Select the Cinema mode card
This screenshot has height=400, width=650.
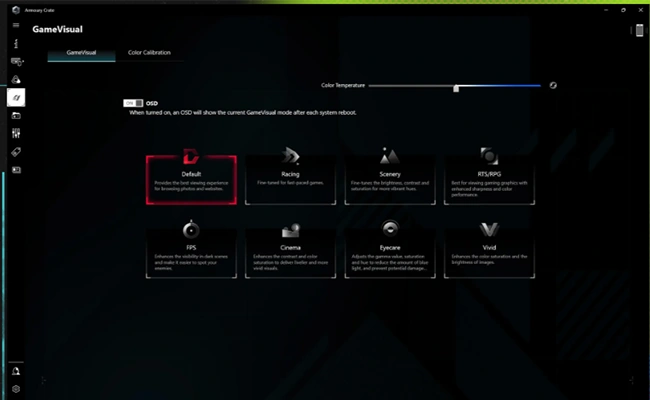tap(291, 253)
